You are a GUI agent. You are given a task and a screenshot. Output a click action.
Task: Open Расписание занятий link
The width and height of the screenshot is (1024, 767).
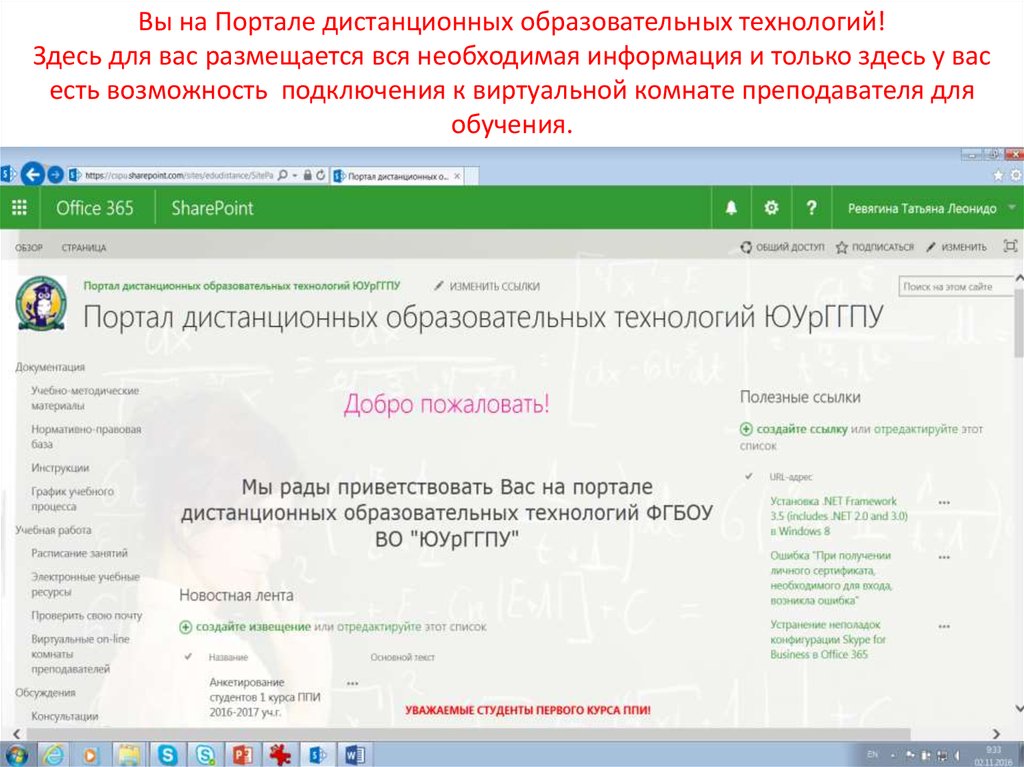coord(79,553)
